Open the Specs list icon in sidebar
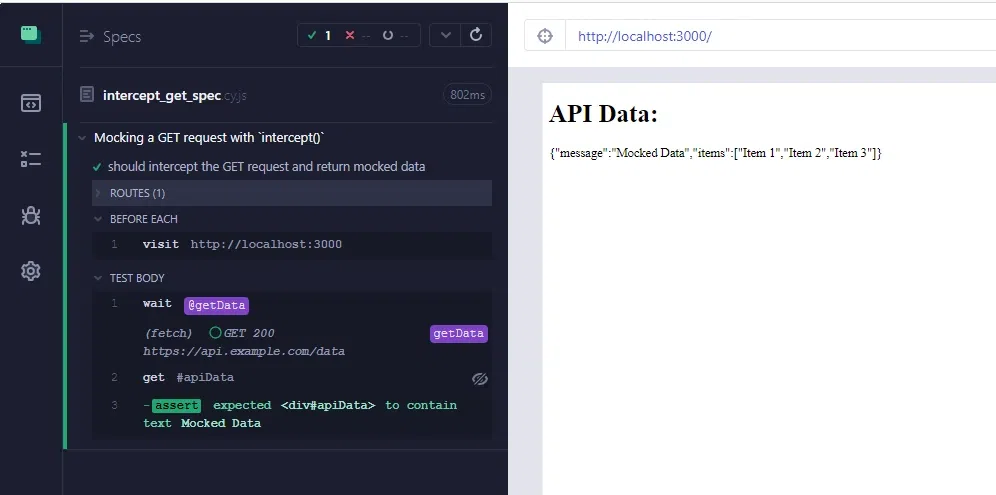This screenshot has height=495, width=996. click(x=30, y=102)
